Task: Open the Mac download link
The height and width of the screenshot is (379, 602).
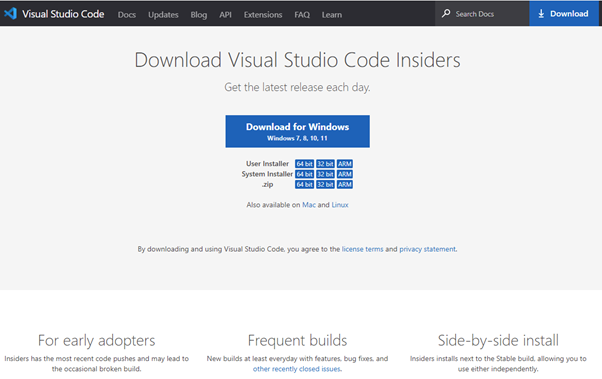Action: coord(309,205)
